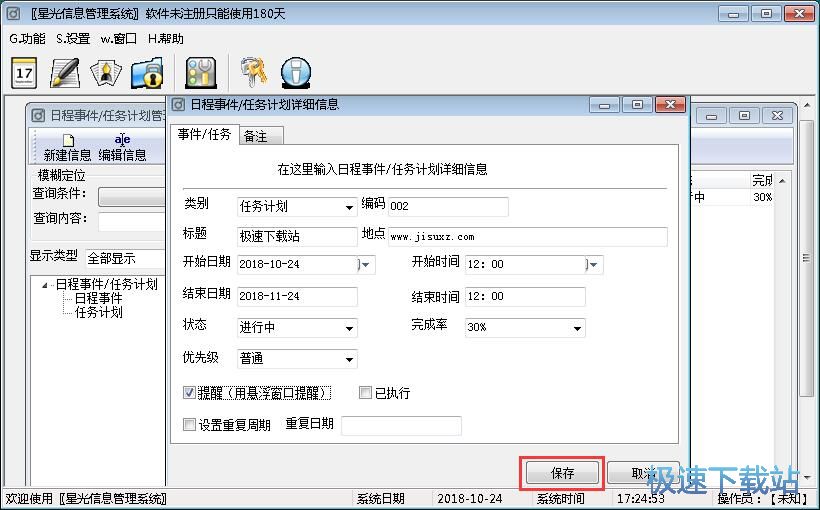Click the 保存 button
820x510 pixels.
pos(562,473)
